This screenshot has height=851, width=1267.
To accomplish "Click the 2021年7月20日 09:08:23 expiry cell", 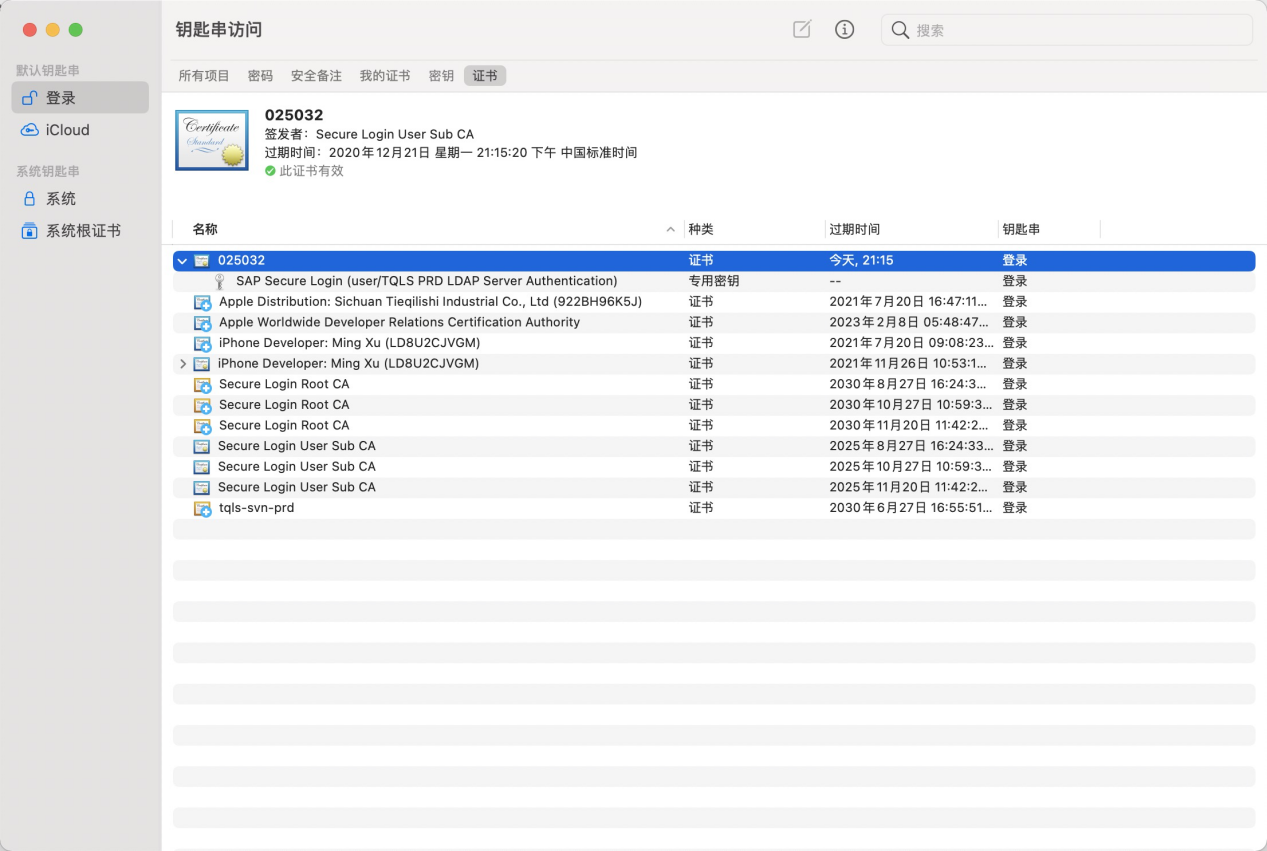I will click(909, 343).
